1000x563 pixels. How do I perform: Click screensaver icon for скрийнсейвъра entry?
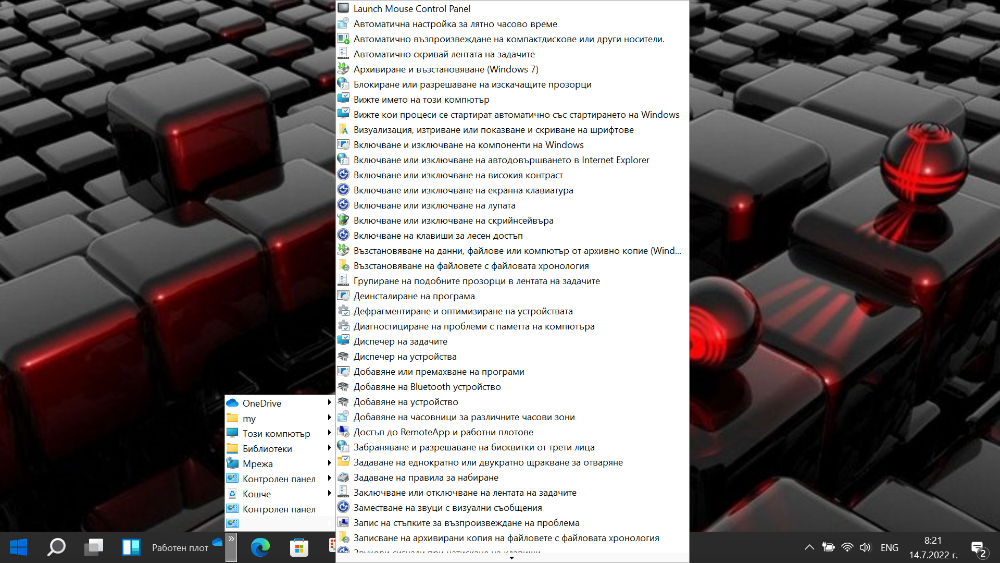pos(343,220)
